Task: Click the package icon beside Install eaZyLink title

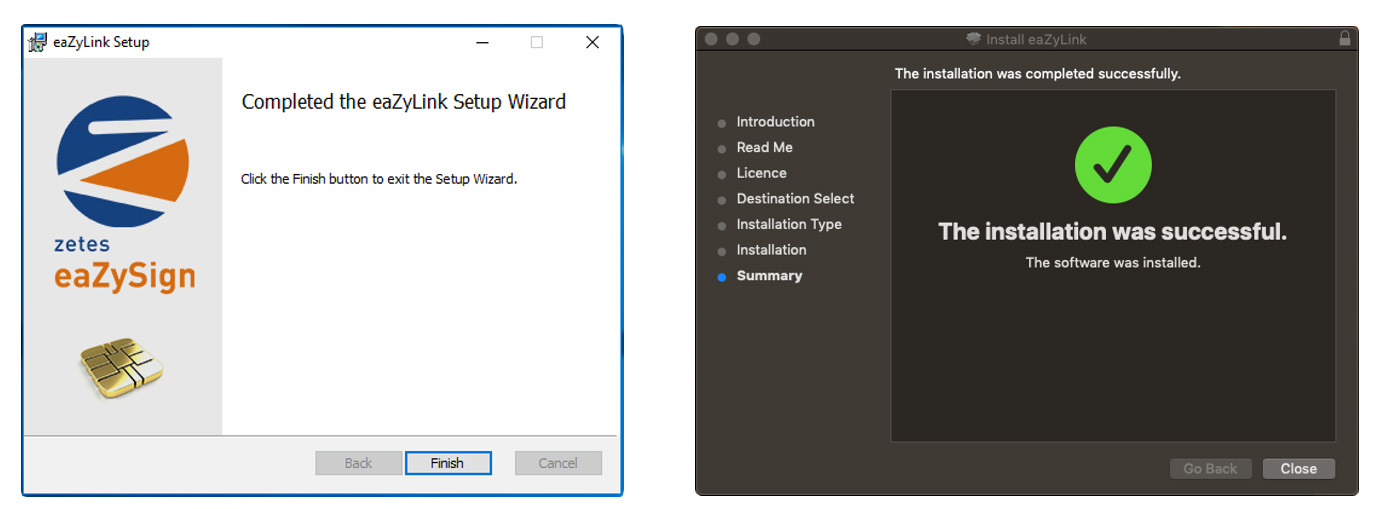Action: (973, 40)
